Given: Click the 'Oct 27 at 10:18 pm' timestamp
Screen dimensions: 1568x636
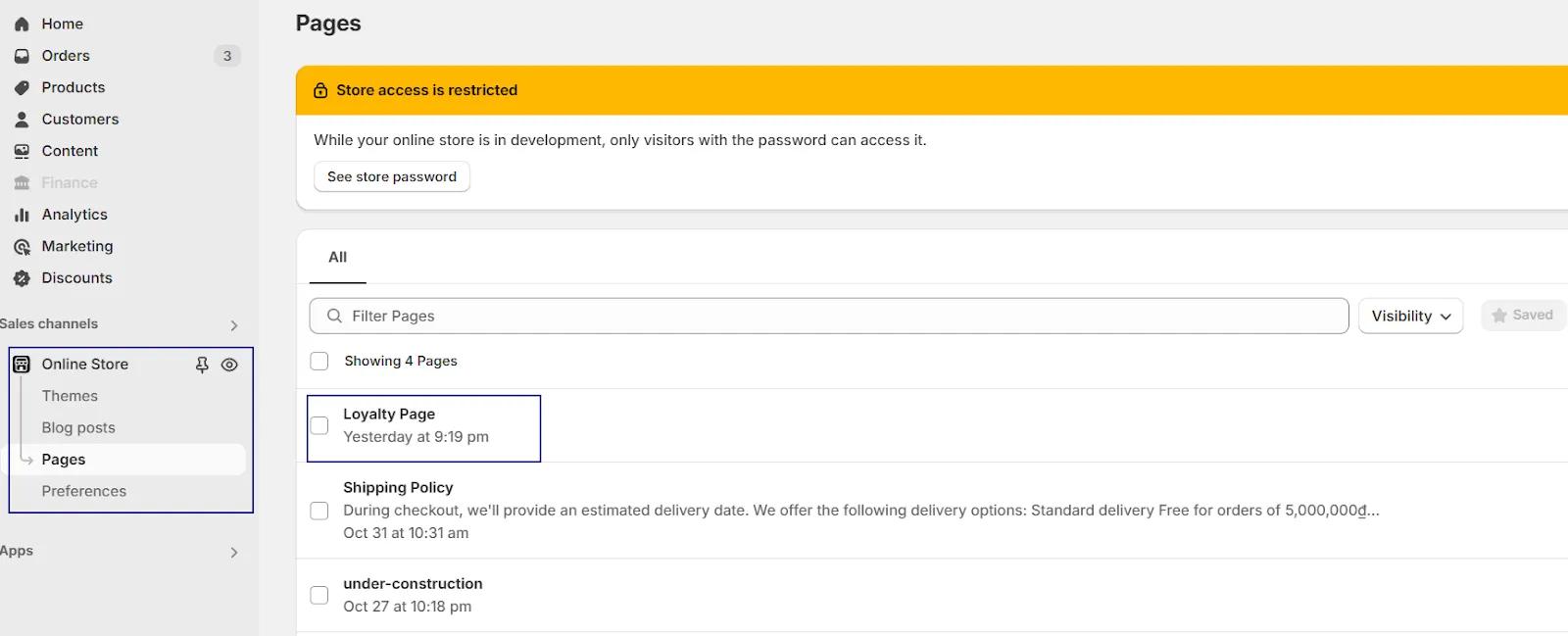Looking at the screenshot, I should (x=407, y=607).
